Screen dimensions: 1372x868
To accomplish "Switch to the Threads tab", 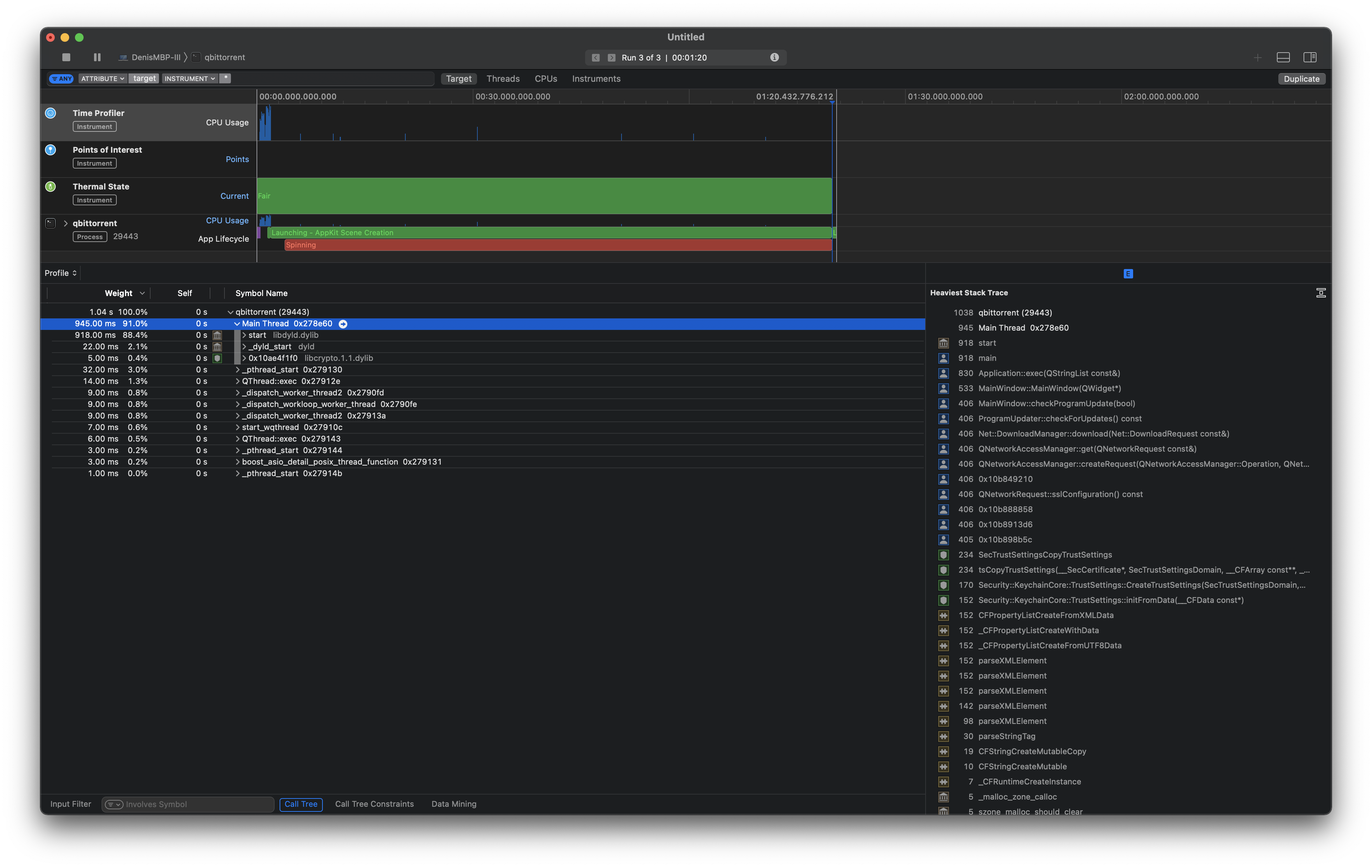I will 503,79.
